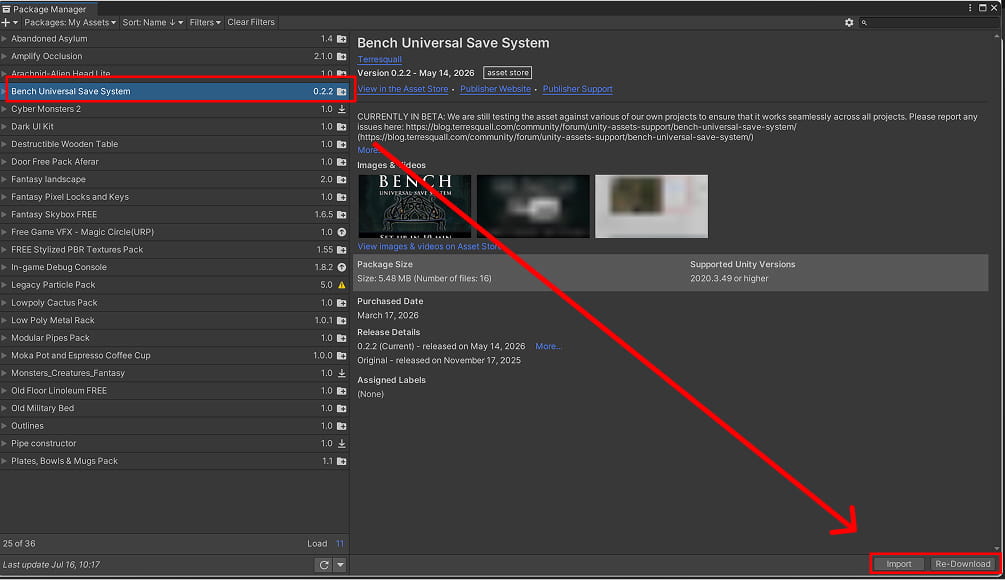
Task: Click import icon for Moka Pot and Espresso Coffee Cup
Action: 342,356
